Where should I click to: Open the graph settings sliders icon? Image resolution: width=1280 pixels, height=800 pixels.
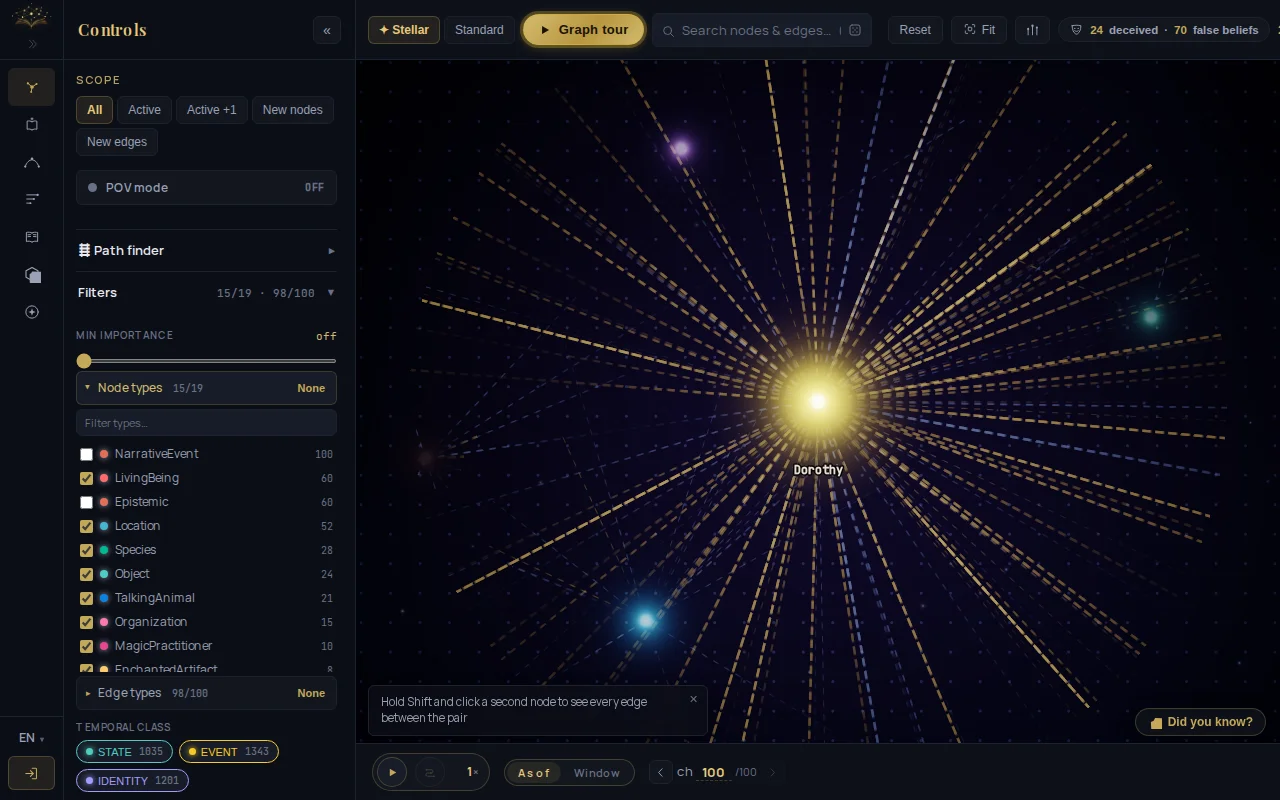coord(1033,30)
